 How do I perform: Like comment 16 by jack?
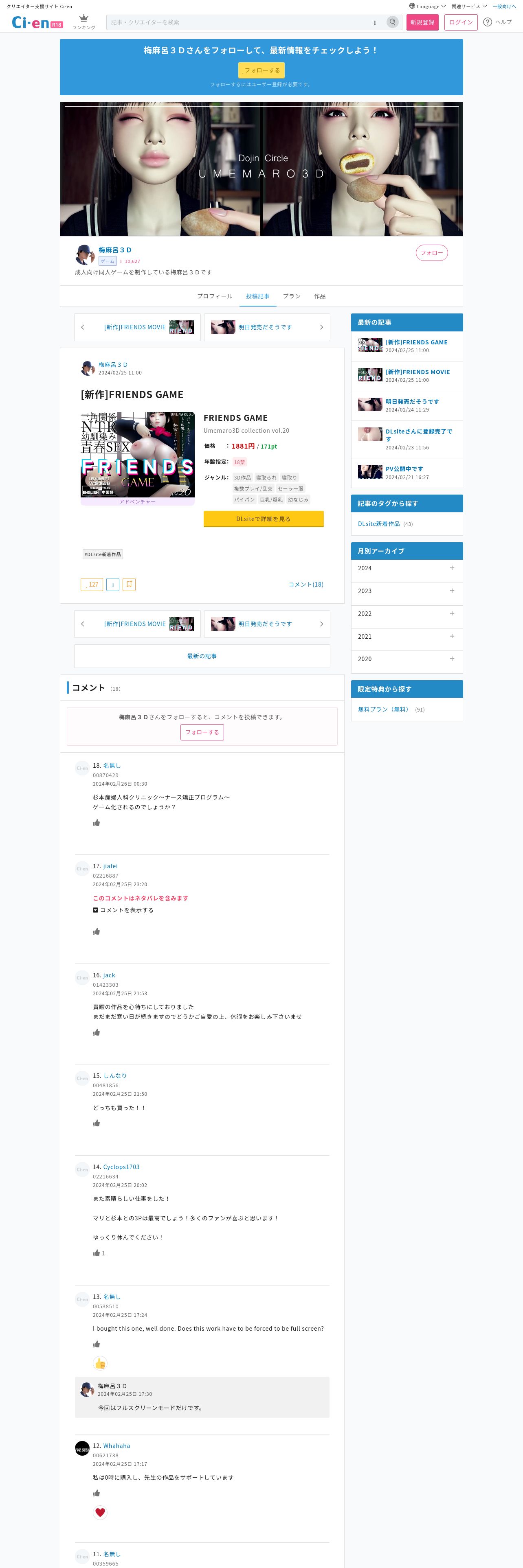96,1033
